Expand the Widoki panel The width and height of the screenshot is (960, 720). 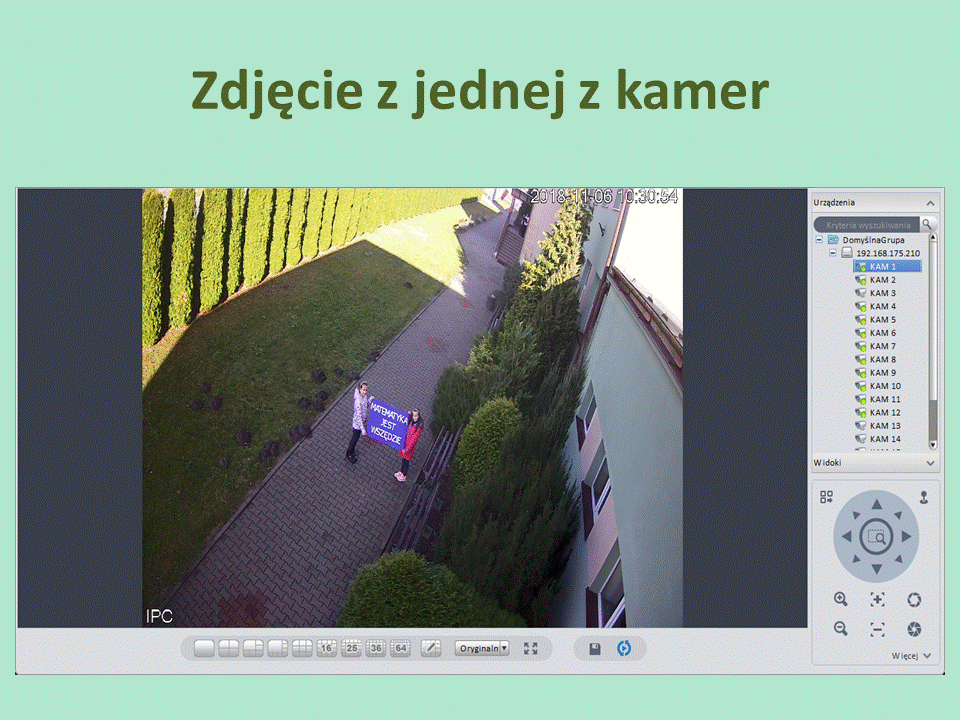931,464
